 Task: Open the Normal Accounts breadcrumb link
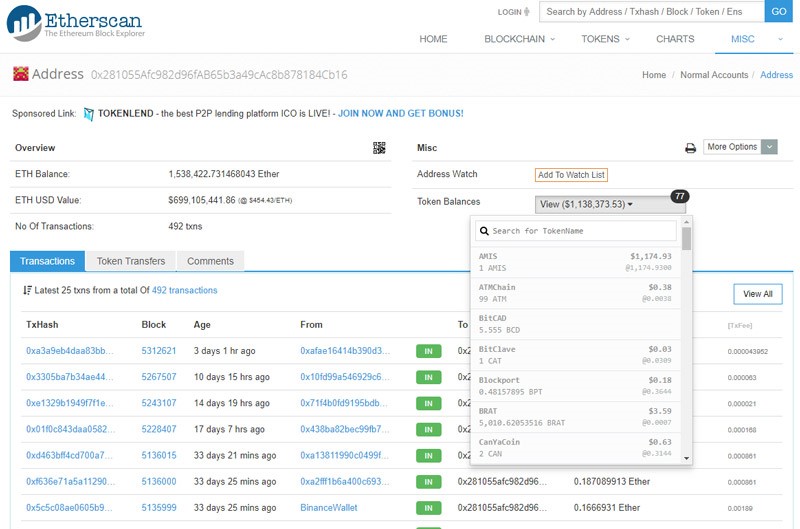point(714,75)
